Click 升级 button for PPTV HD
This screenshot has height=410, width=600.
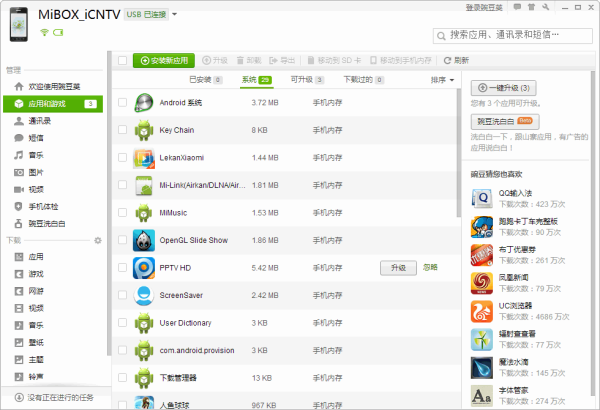tap(398, 268)
